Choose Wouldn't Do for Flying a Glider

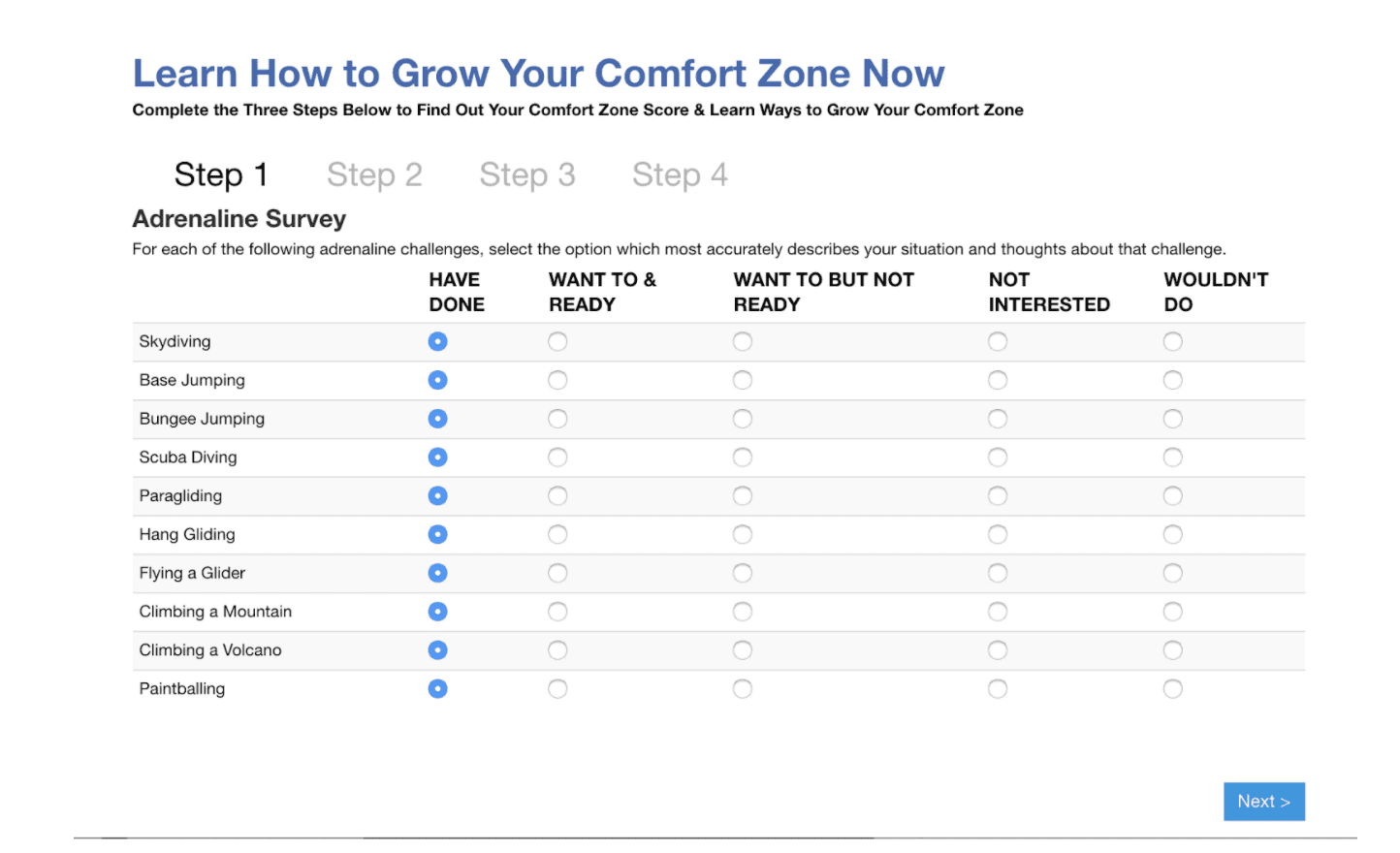coord(1173,573)
